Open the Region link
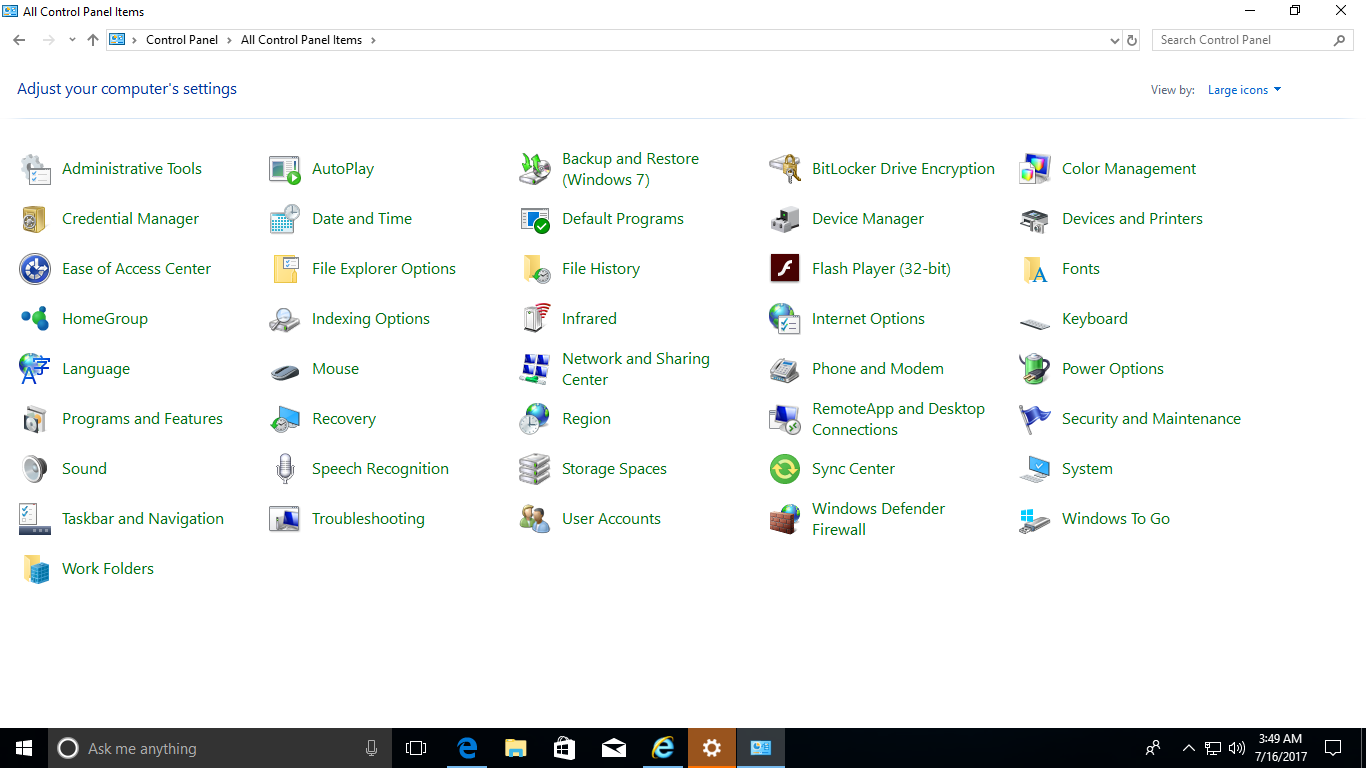 click(x=586, y=419)
